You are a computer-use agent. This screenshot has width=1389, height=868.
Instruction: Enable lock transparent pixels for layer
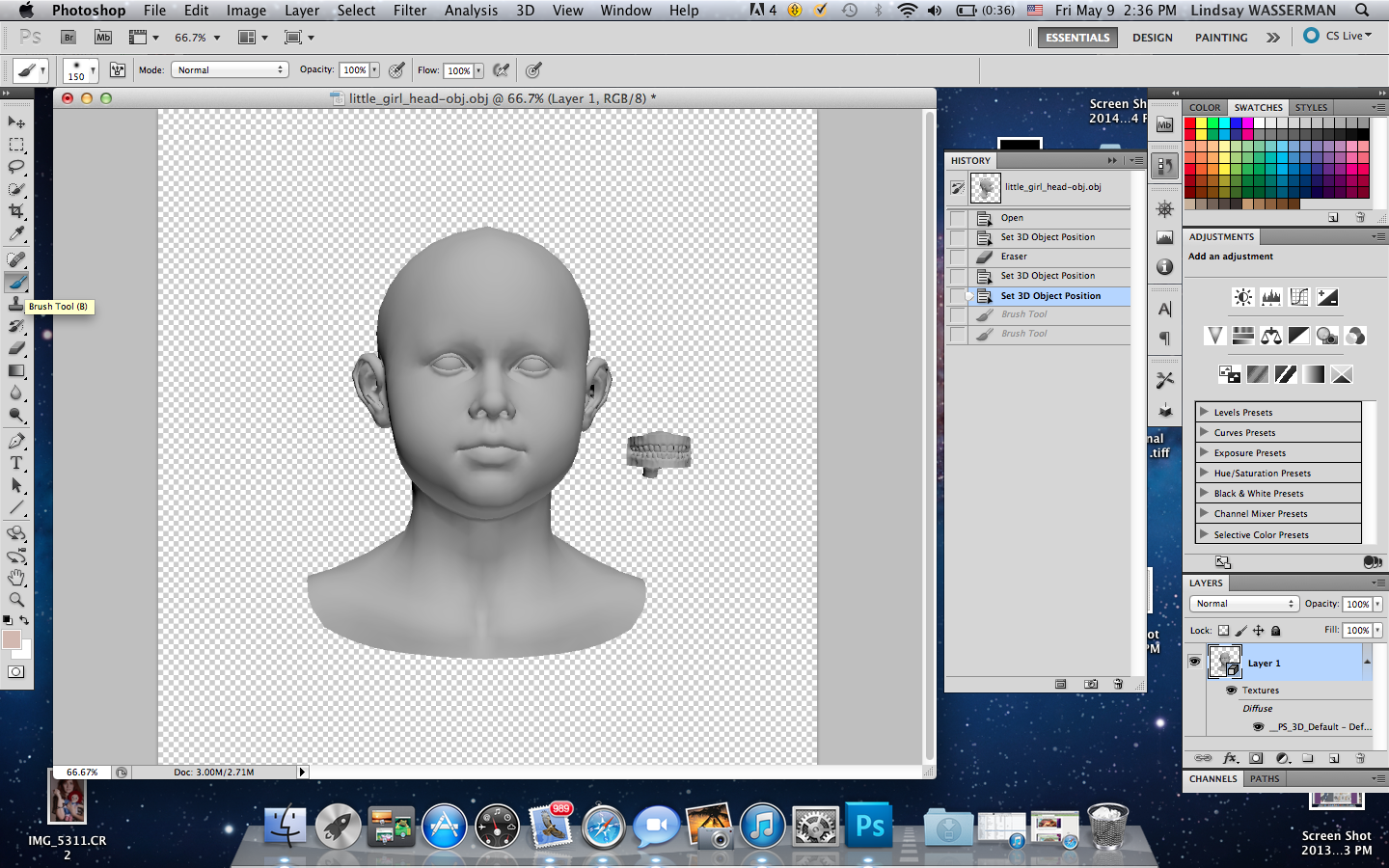click(x=1223, y=631)
